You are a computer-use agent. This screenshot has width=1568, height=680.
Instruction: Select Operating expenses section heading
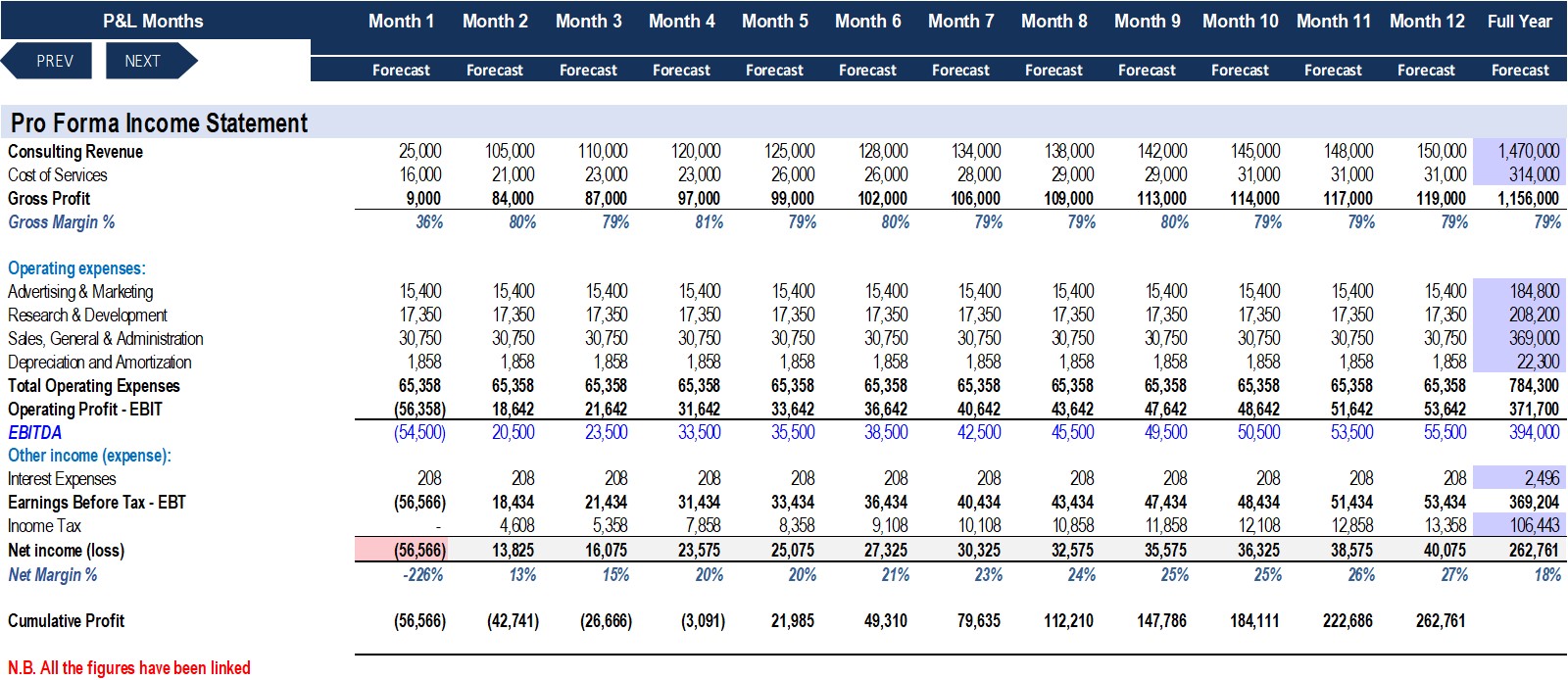pos(76,268)
